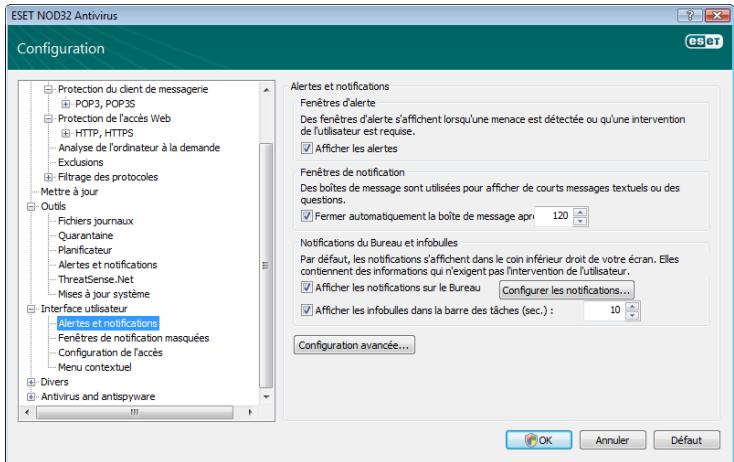734x462 pixels.
Task: Select Filtrage des protocoles item
Action: [108, 177]
